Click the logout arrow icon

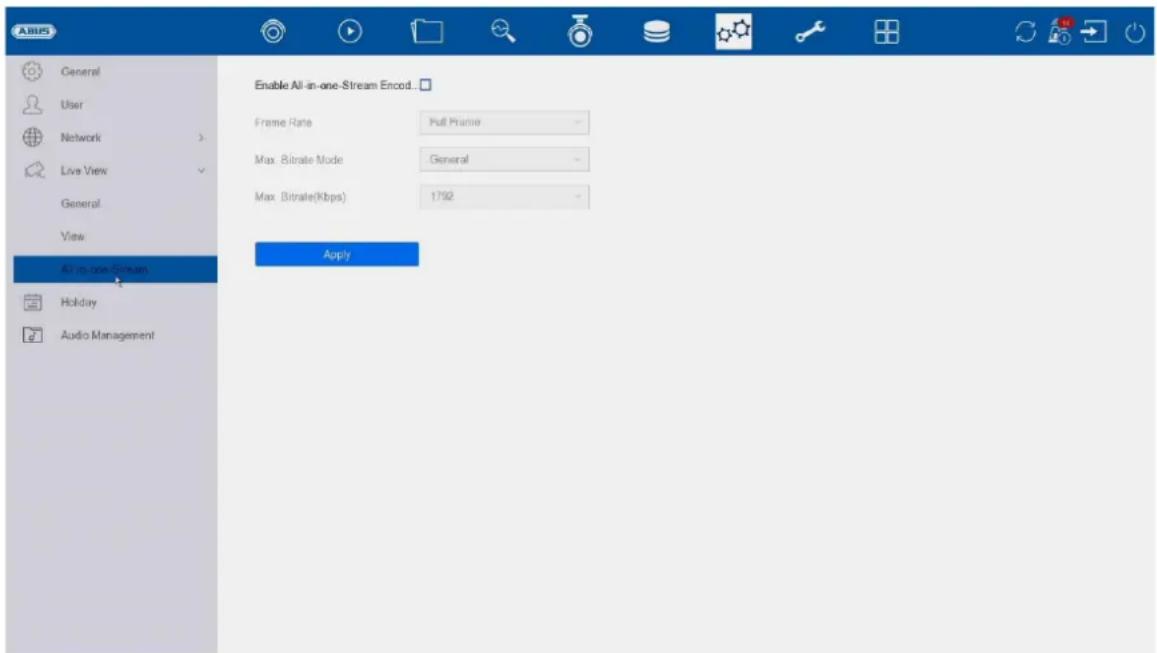tap(1094, 32)
